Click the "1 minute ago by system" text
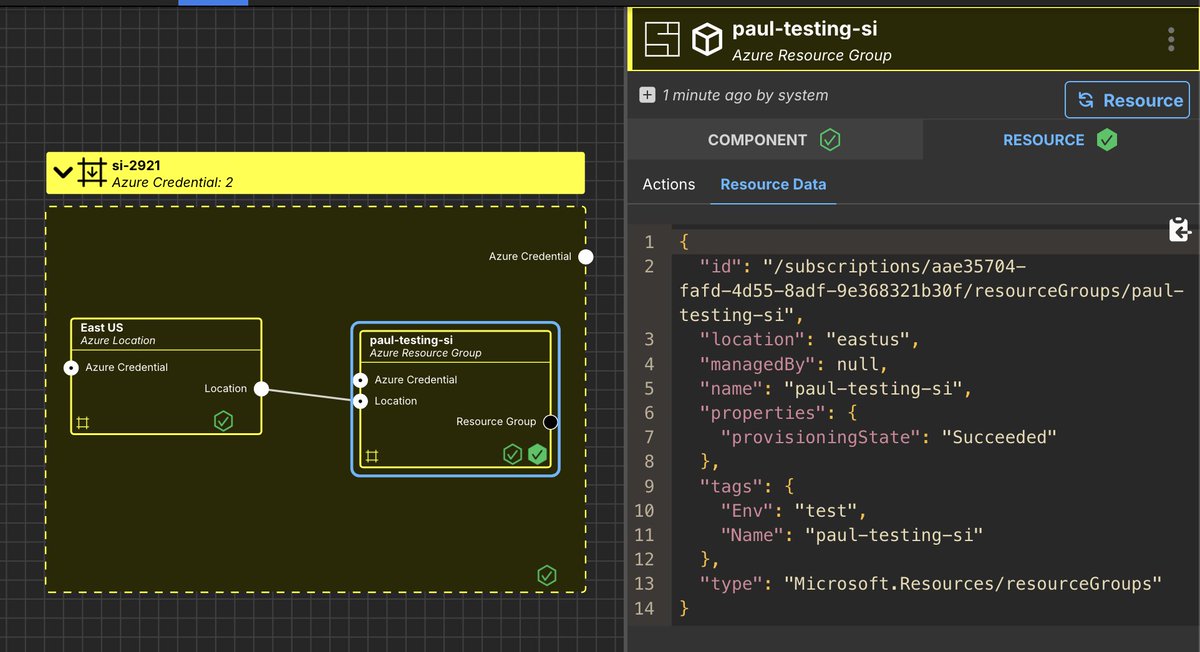1200x652 pixels. [745, 95]
